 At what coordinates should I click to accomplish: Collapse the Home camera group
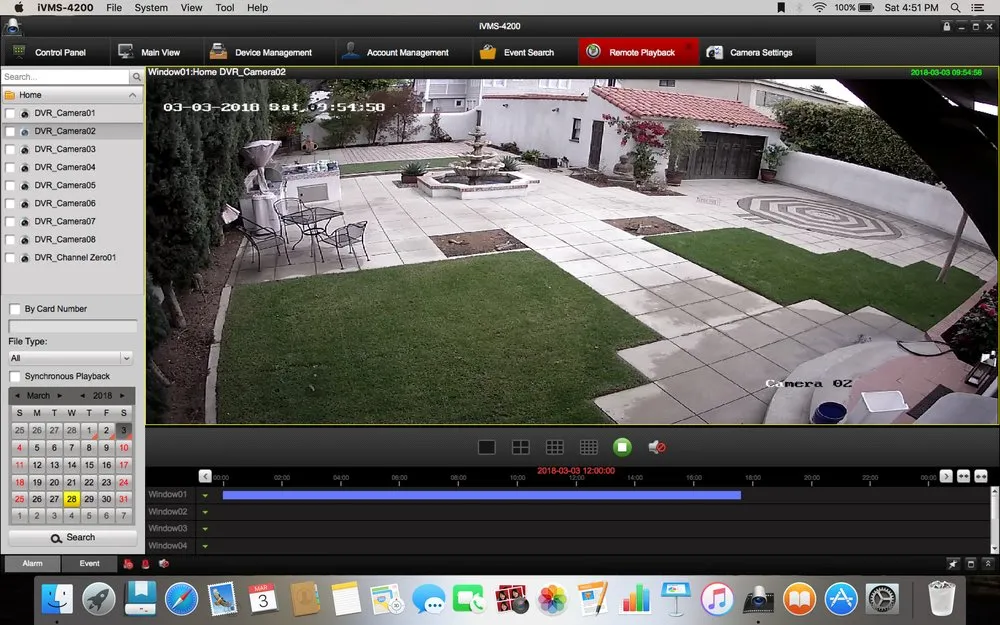(134, 95)
